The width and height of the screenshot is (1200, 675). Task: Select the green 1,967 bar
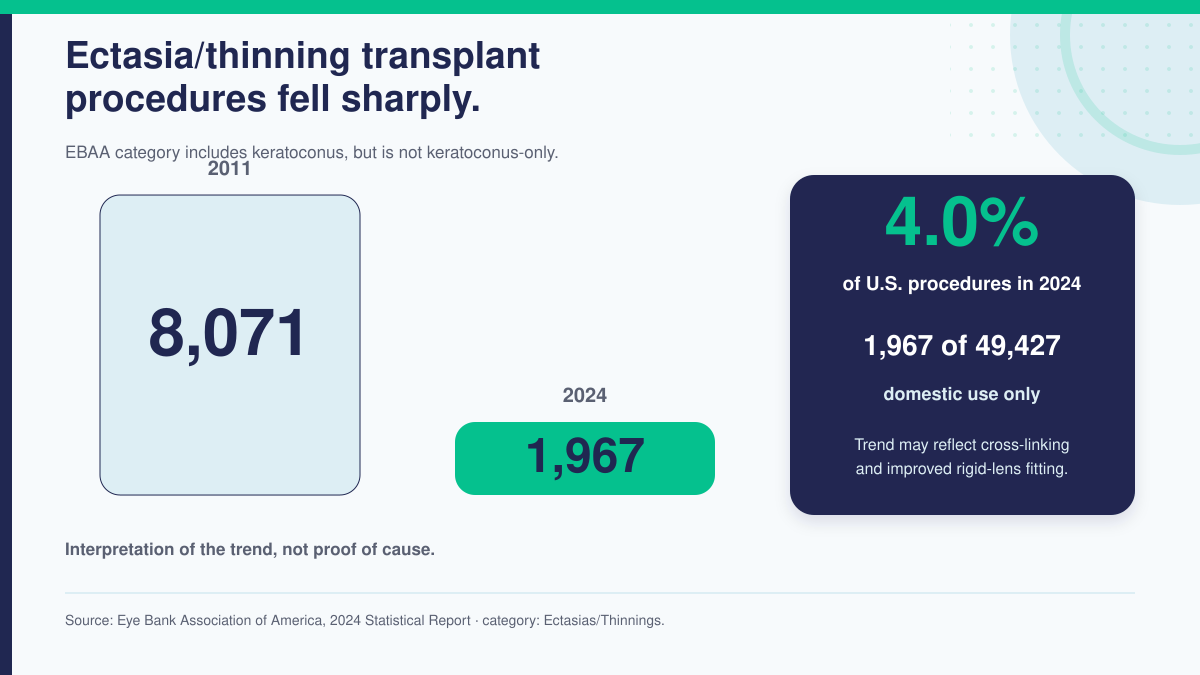(x=585, y=458)
